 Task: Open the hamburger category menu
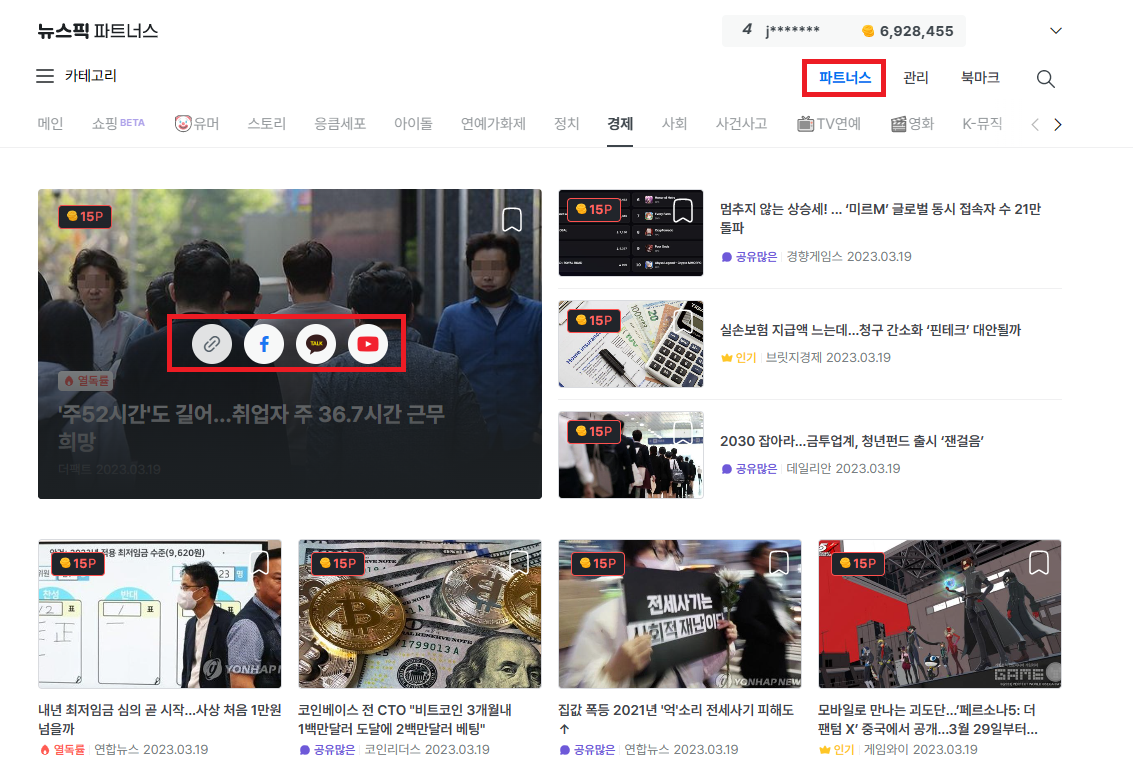click(x=44, y=76)
